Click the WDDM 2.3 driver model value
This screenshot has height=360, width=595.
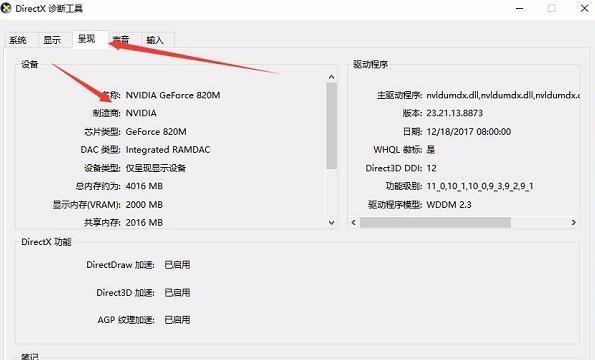pos(449,205)
